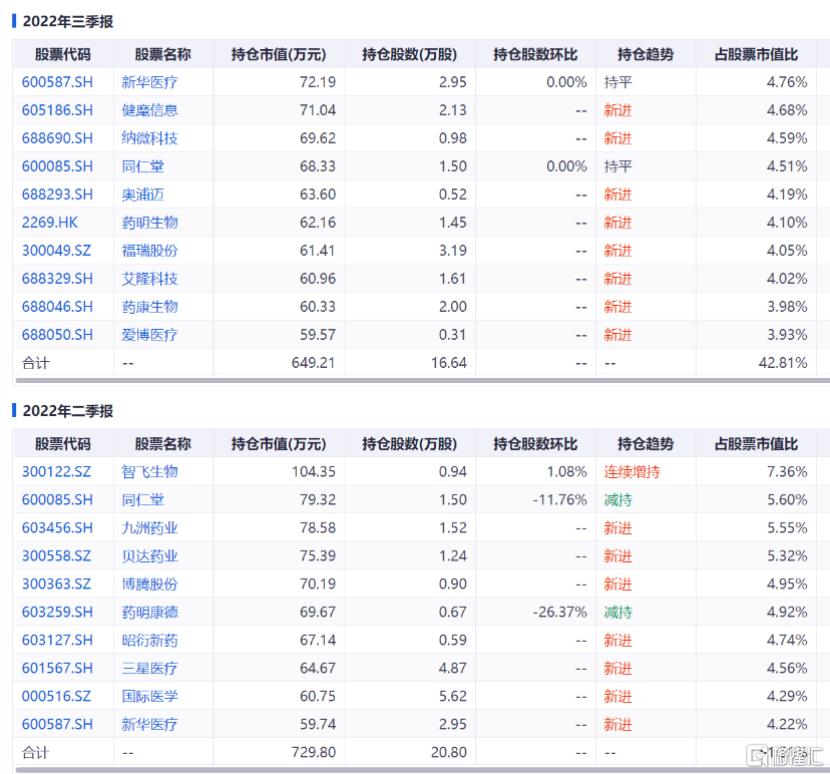Select the 7.36% share cell for 智飞生物
The width and height of the screenshot is (830, 774).
coord(787,472)
